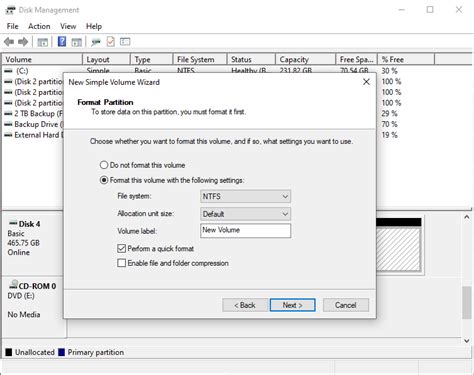
Task: Sort by the % Free column header
Action: [406, 59]
